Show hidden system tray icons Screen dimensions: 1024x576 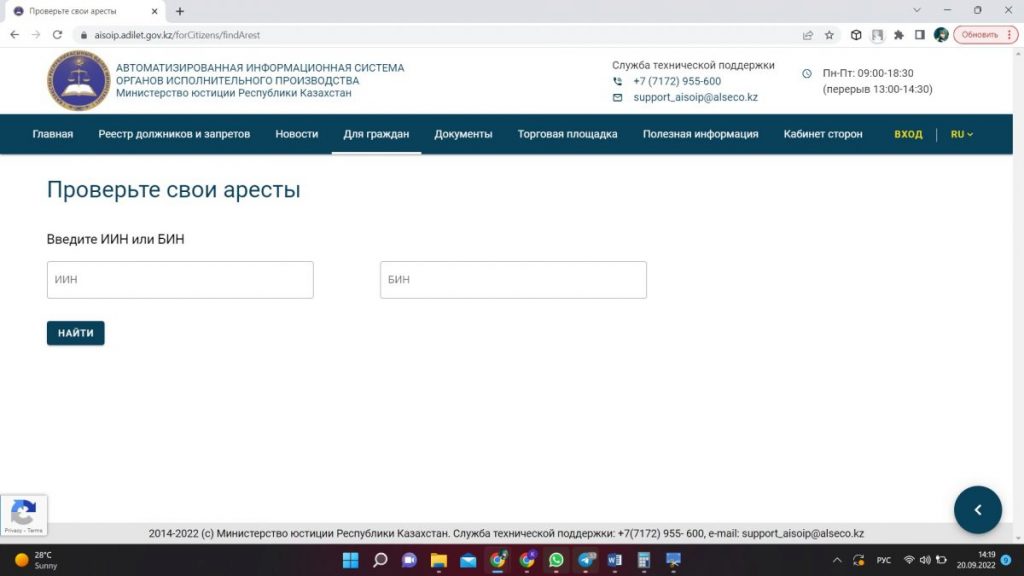point(837,560)
